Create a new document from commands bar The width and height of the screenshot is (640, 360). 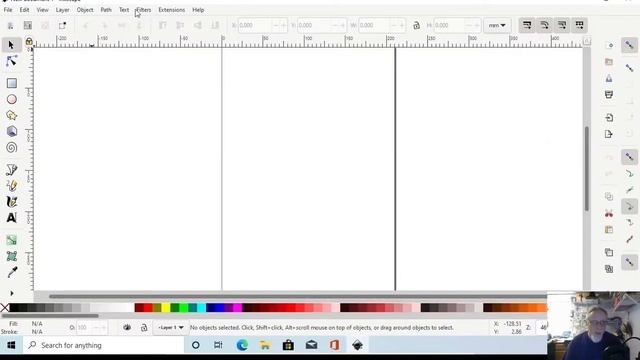point(609,45)
